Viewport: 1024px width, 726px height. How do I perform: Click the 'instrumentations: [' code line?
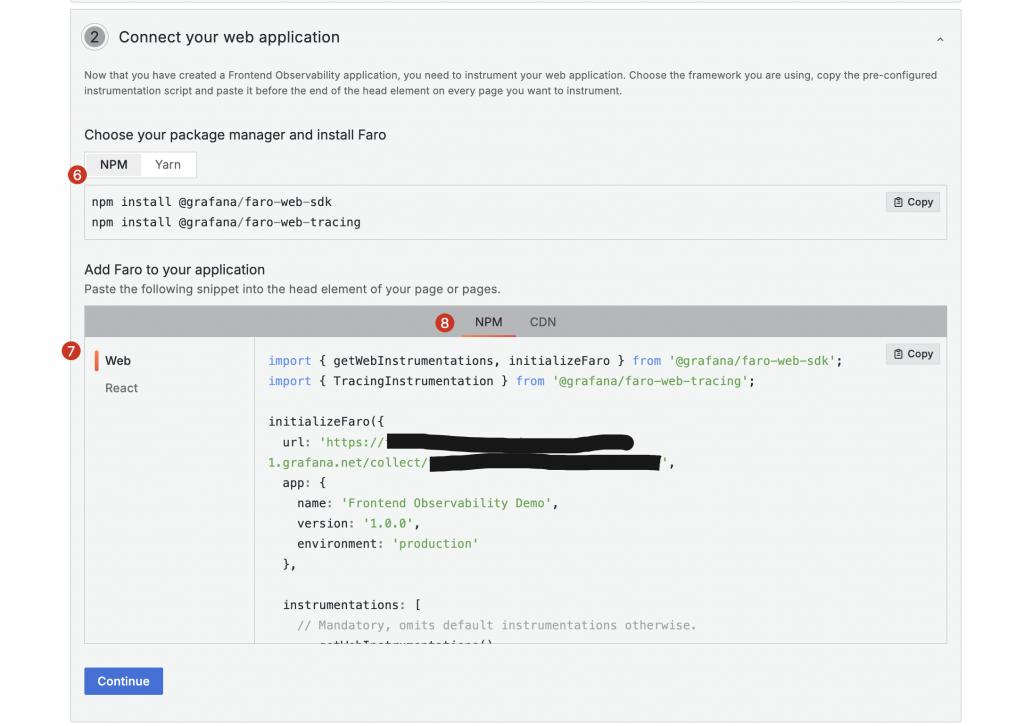click(x=352, y=605)
